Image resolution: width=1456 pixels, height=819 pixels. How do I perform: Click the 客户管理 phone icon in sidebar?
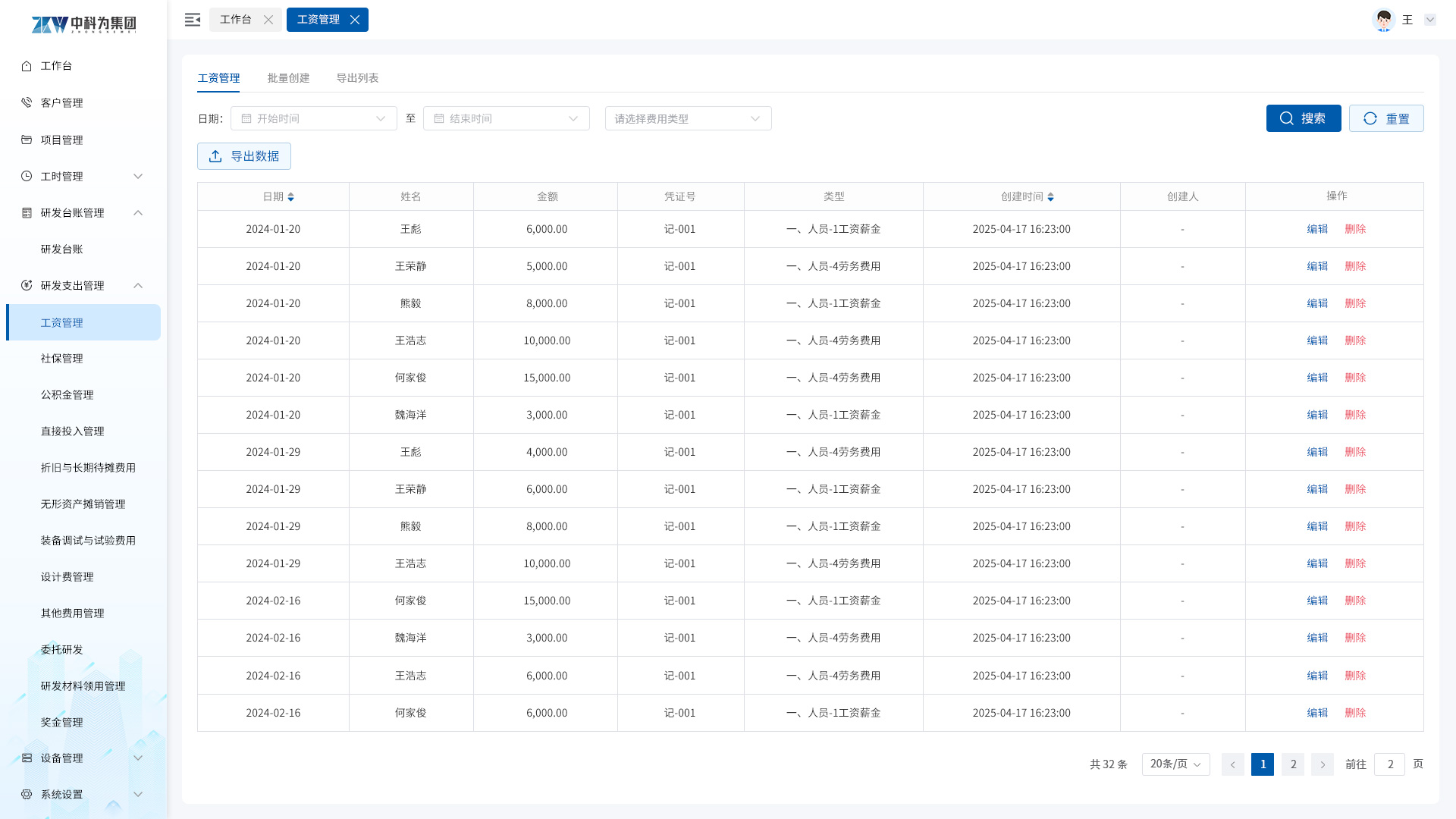[x=27, y=102]
